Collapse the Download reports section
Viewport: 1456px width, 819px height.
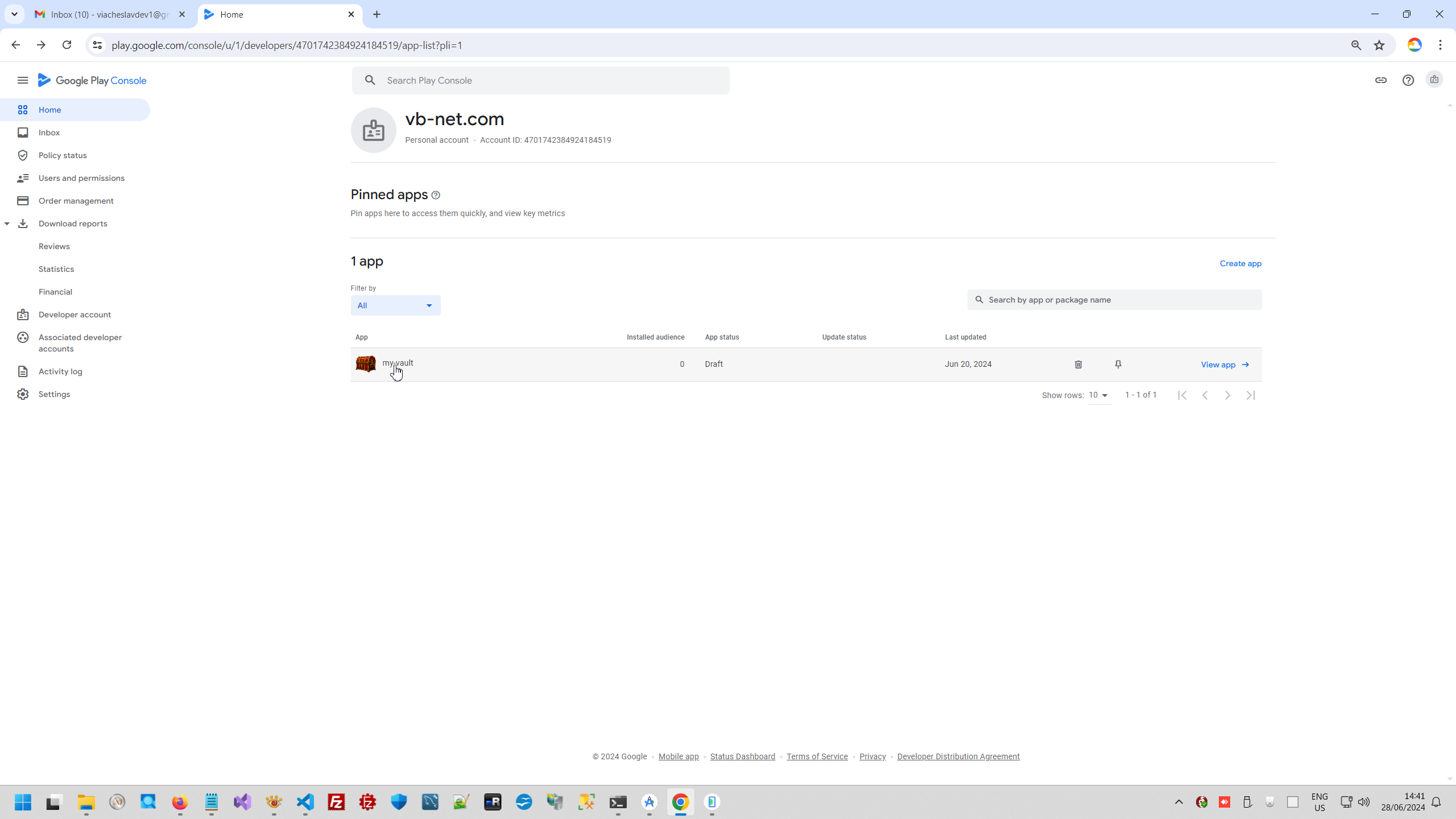pos(7,224)
